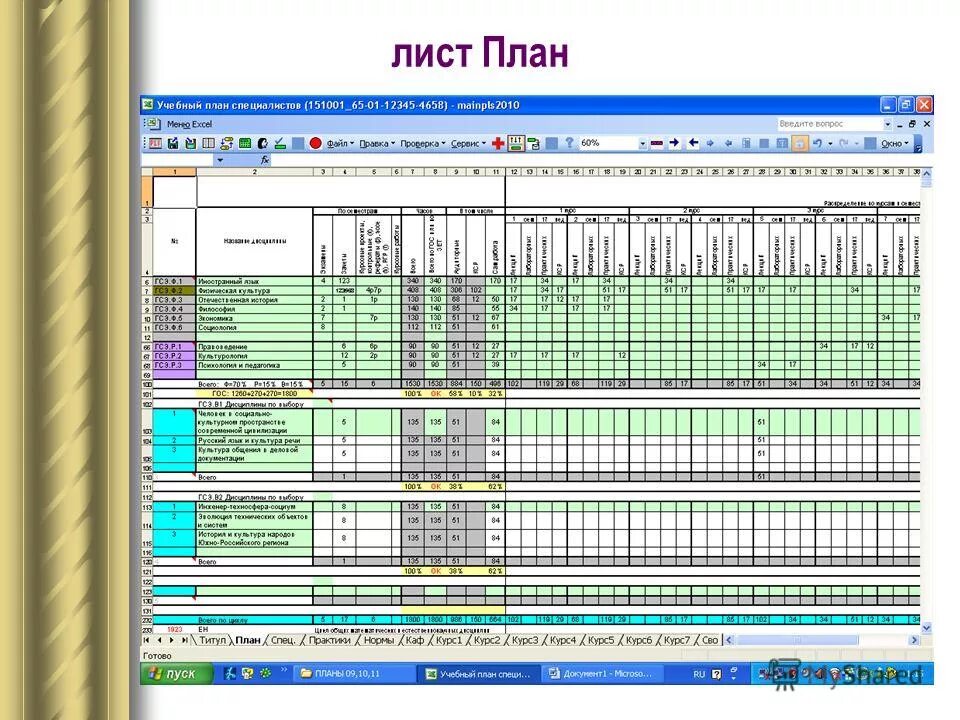Click the highlighted 100% total cell

[413, 393]
